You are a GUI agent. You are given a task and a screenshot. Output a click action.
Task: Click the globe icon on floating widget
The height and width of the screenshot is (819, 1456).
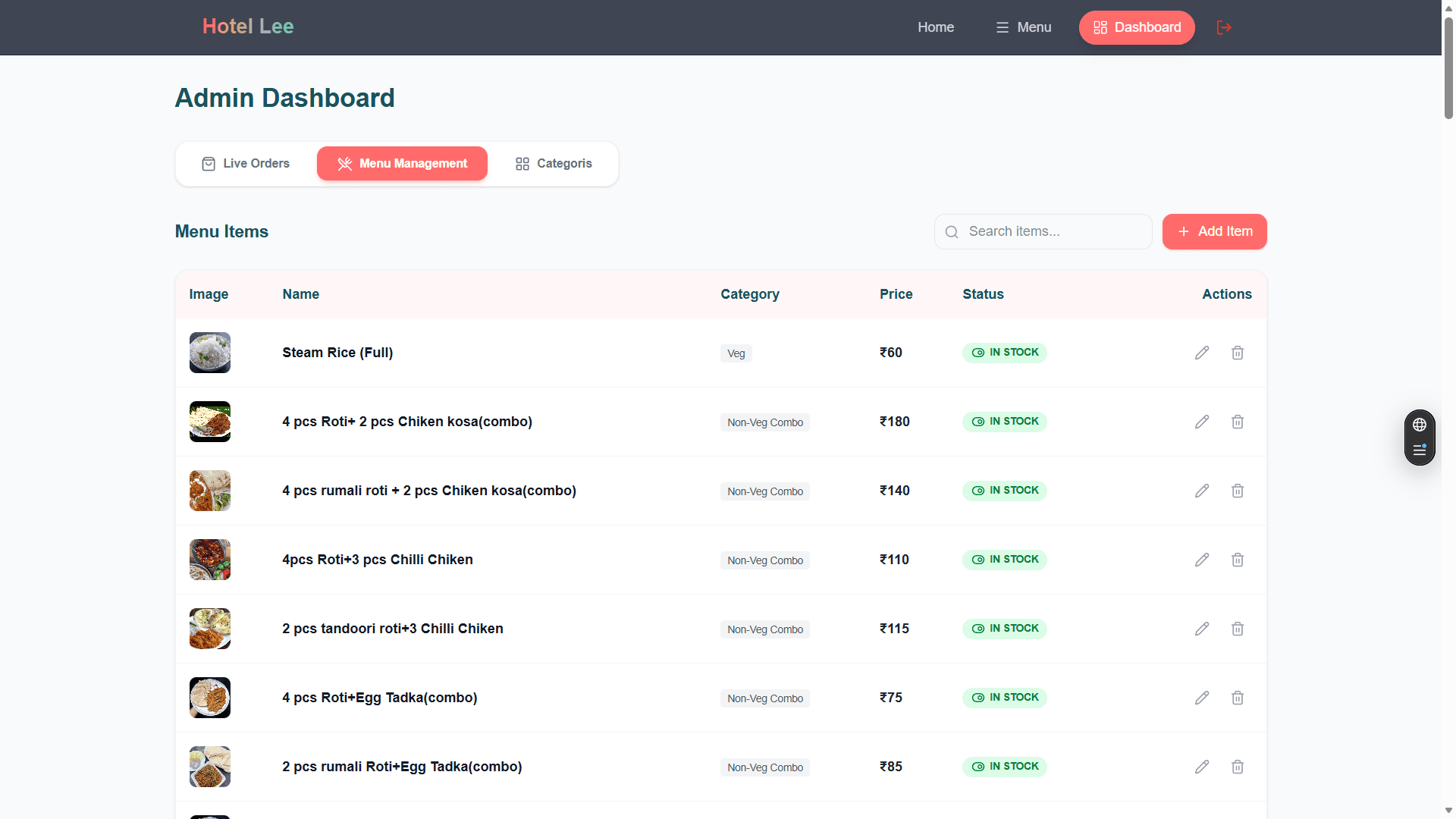coord(1420,425)
